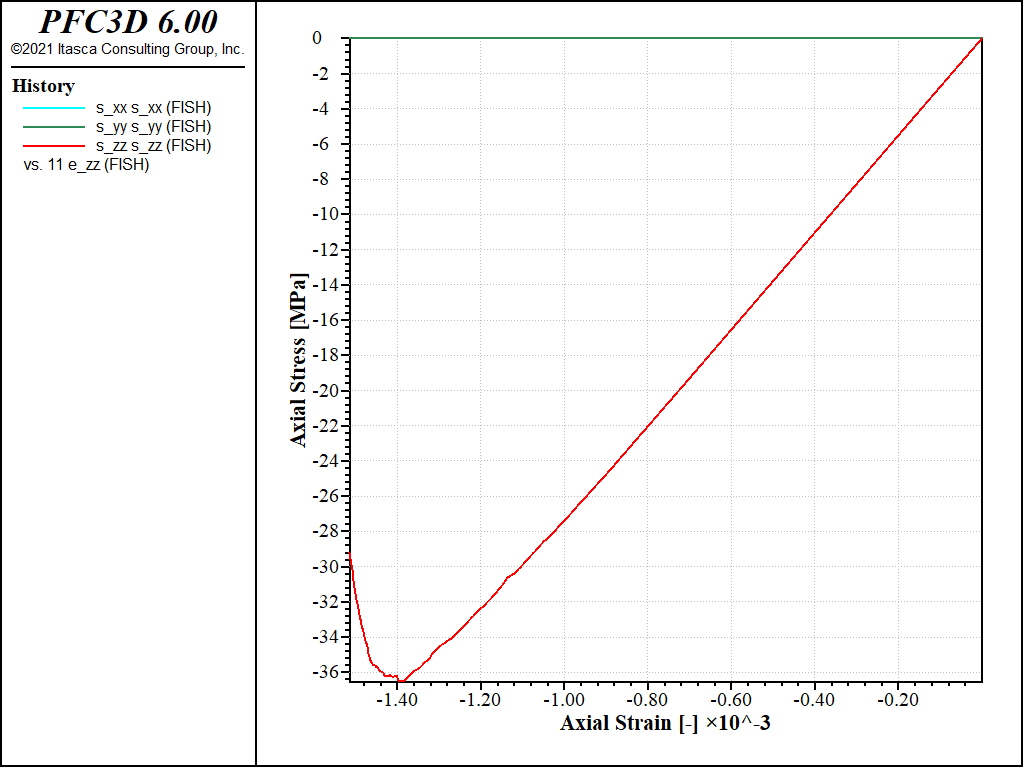This screenshot has height=768, width=1024.
Task: Click the -20 tick label on the stress axis
Action: 327,391
